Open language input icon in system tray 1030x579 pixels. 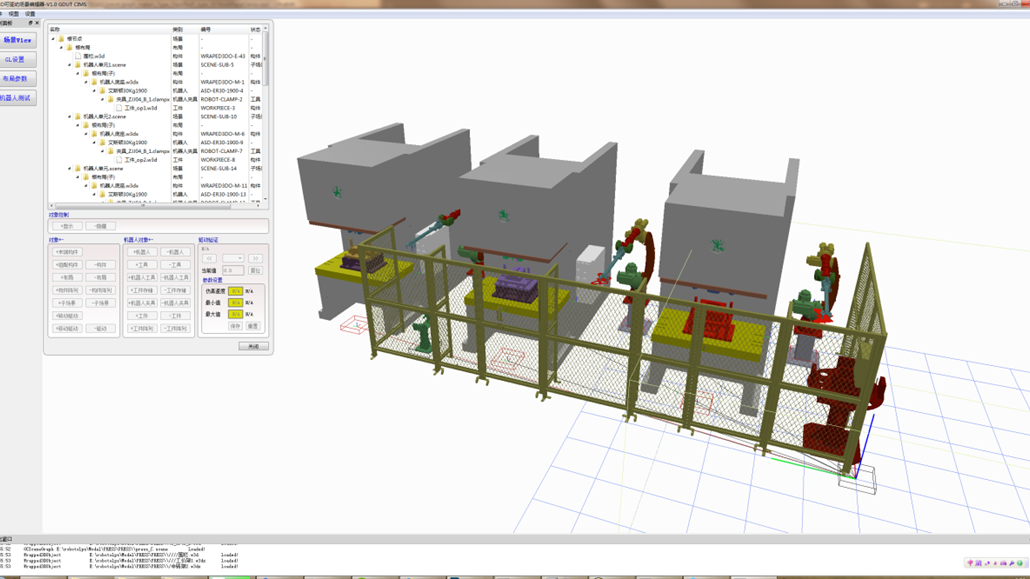970,563
